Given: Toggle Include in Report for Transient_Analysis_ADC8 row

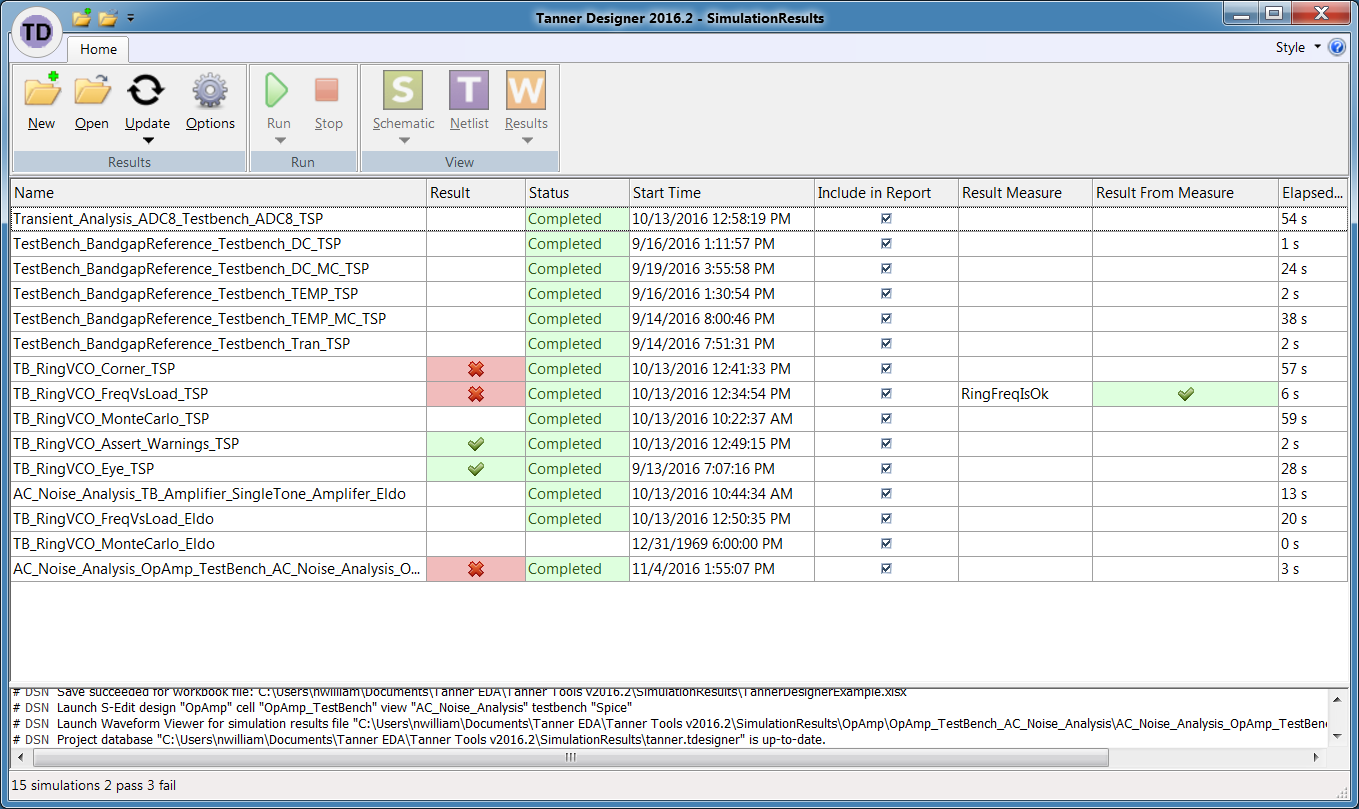Looking at the screenshot, I should [x=886, y=219].
